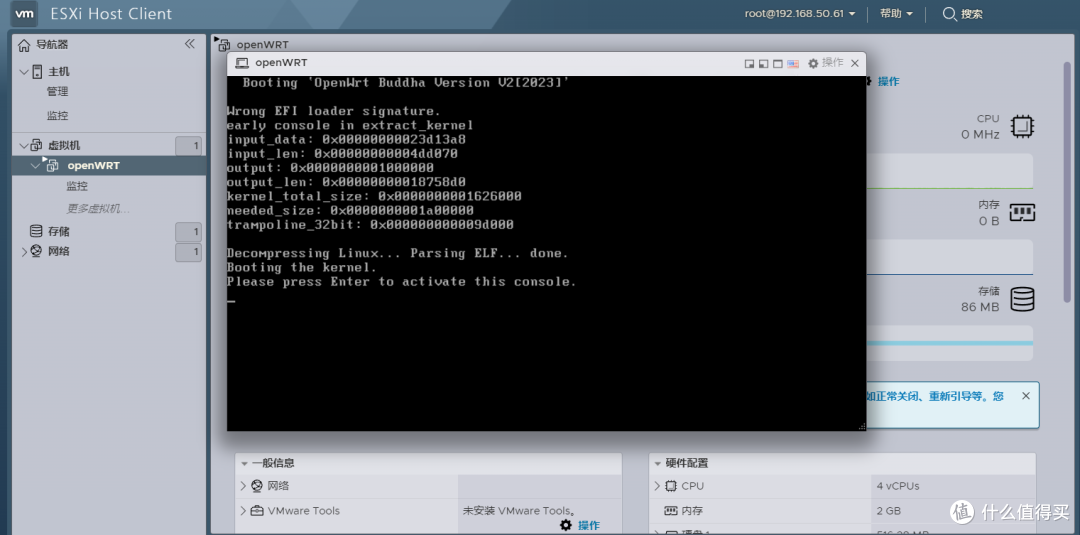1080x535 pixels.
Task: Click the console full-screen window icon
Action: 777,63
